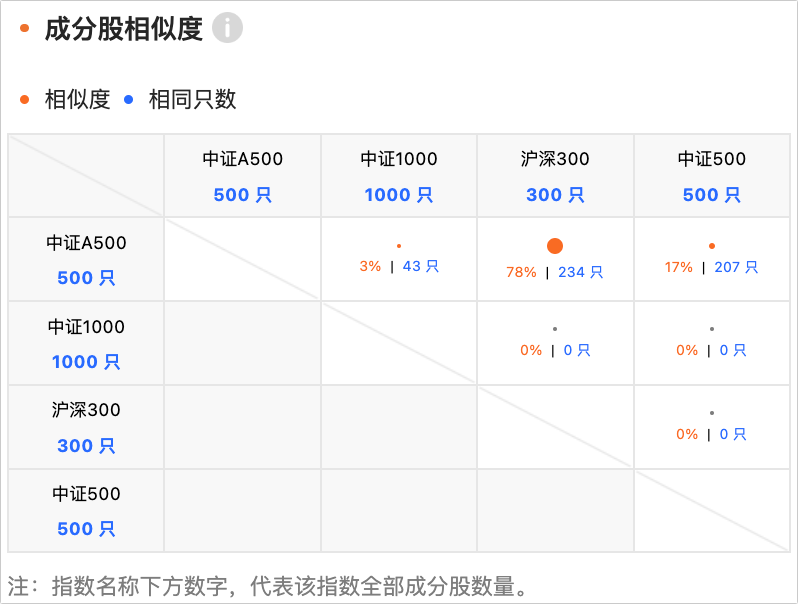This screenshot has width=798, height=604.
Task: Click the 234 只 shared stock count
Action: pos(581,272)
